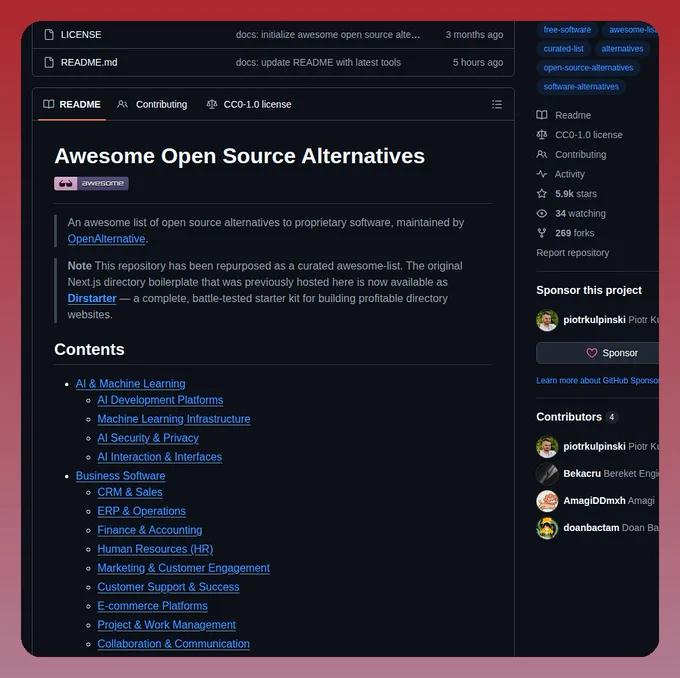Jump to AI Interaction & Interfaces section
680x678 pixels.
coord(160,457)
